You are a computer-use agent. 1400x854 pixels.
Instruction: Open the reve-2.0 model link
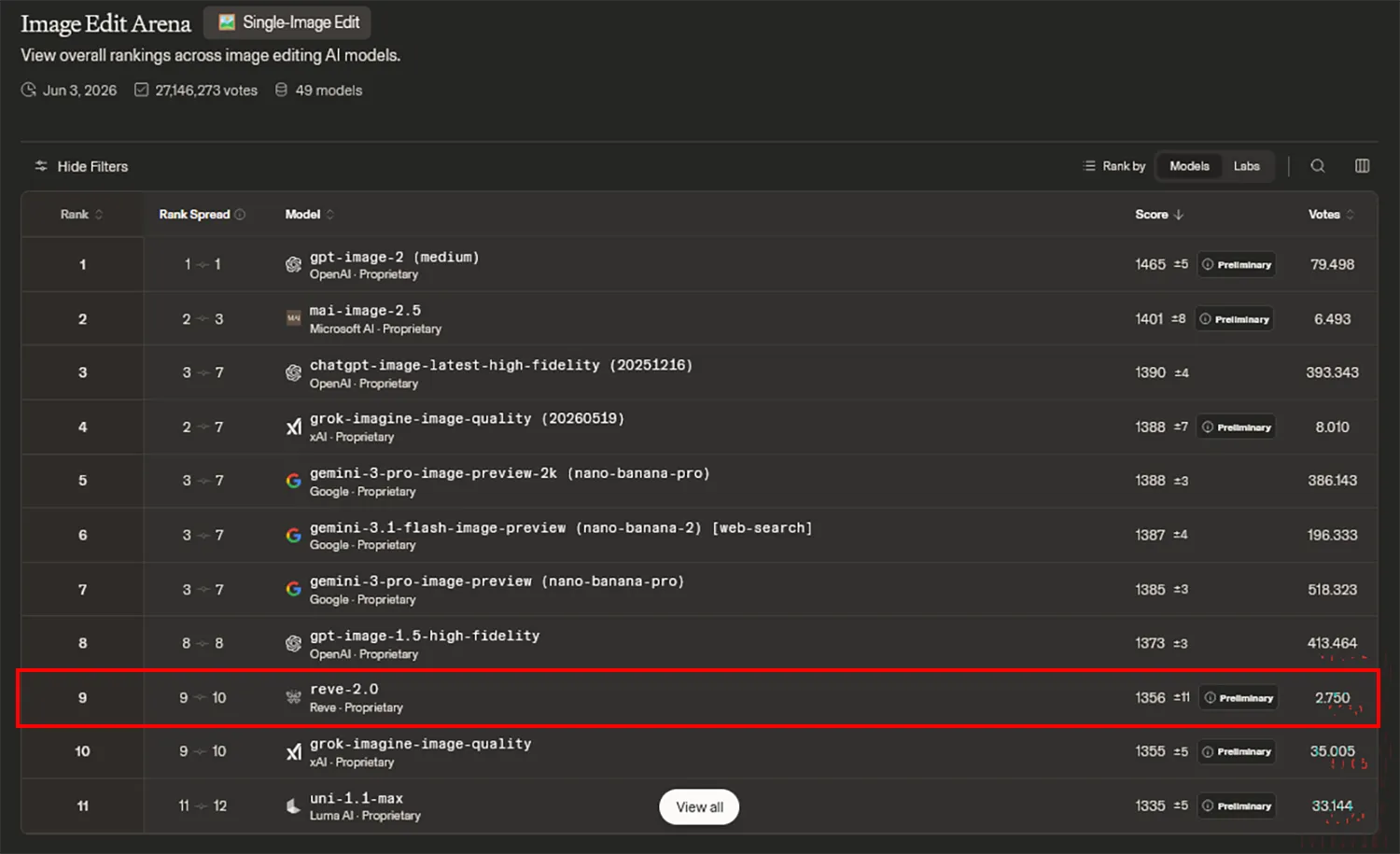click(x=344, y=690)
